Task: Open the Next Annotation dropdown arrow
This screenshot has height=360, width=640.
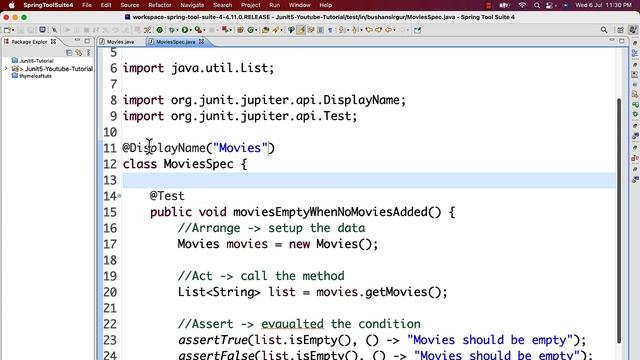Action: point(348,30)
